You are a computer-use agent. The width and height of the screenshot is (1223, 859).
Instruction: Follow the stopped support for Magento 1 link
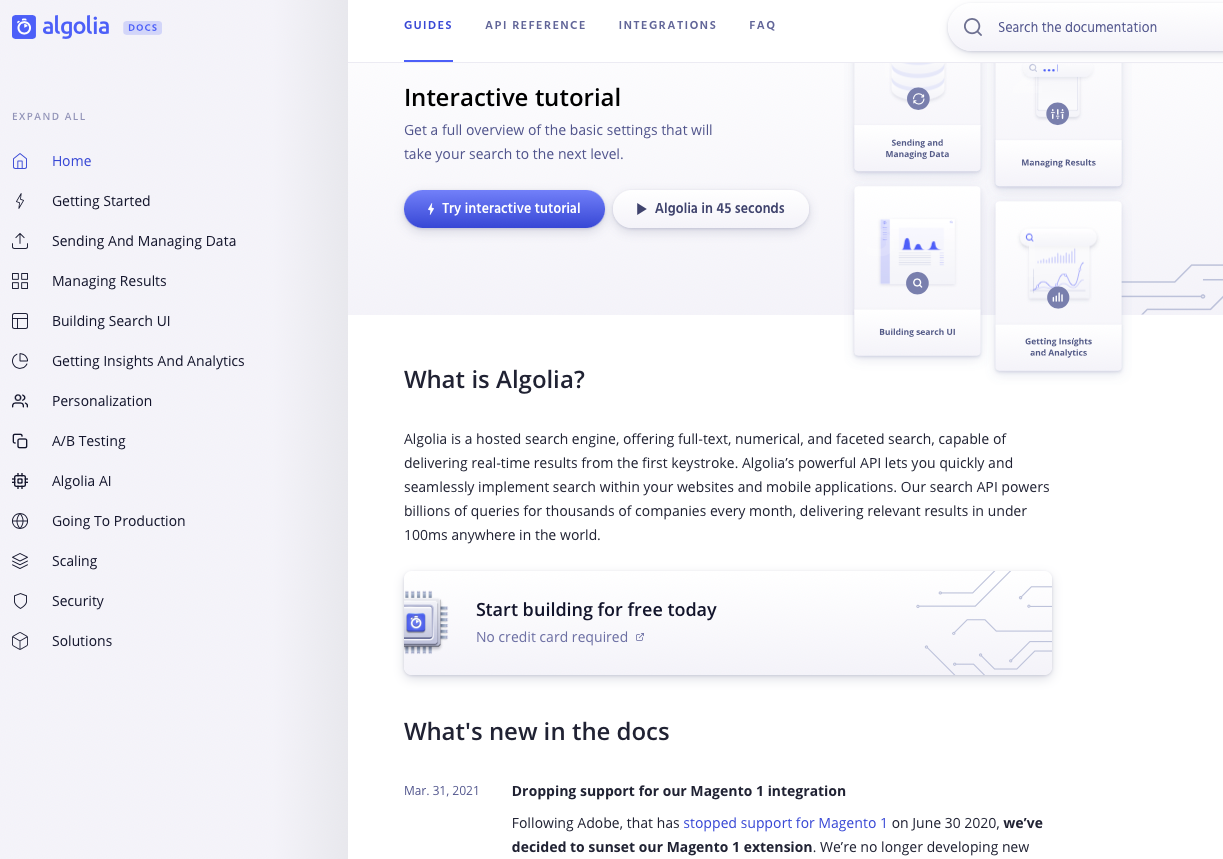pyautogui.click(x=785, y=823)
